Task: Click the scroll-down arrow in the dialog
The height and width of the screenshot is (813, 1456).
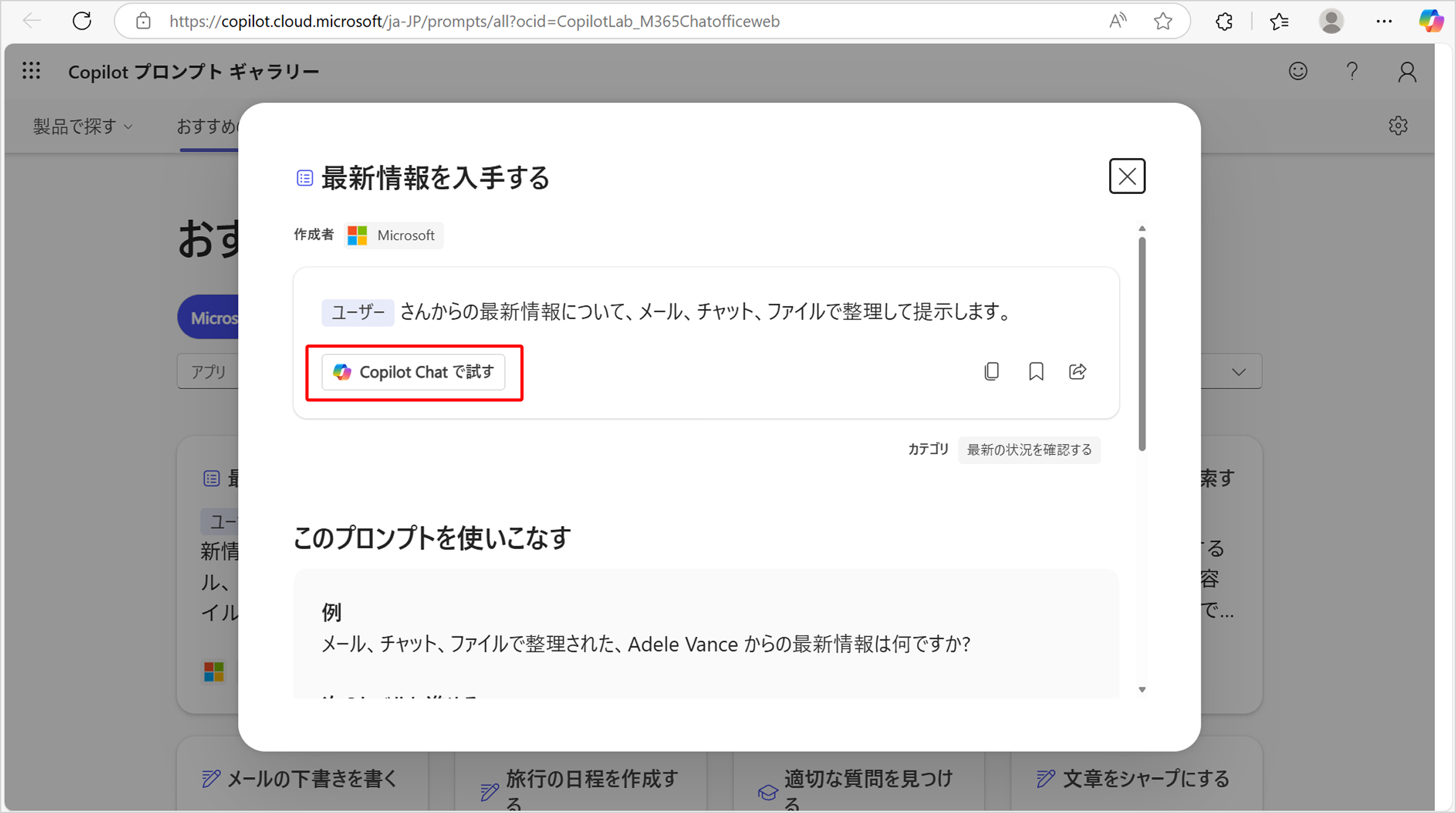Action: pos(1142,688)
